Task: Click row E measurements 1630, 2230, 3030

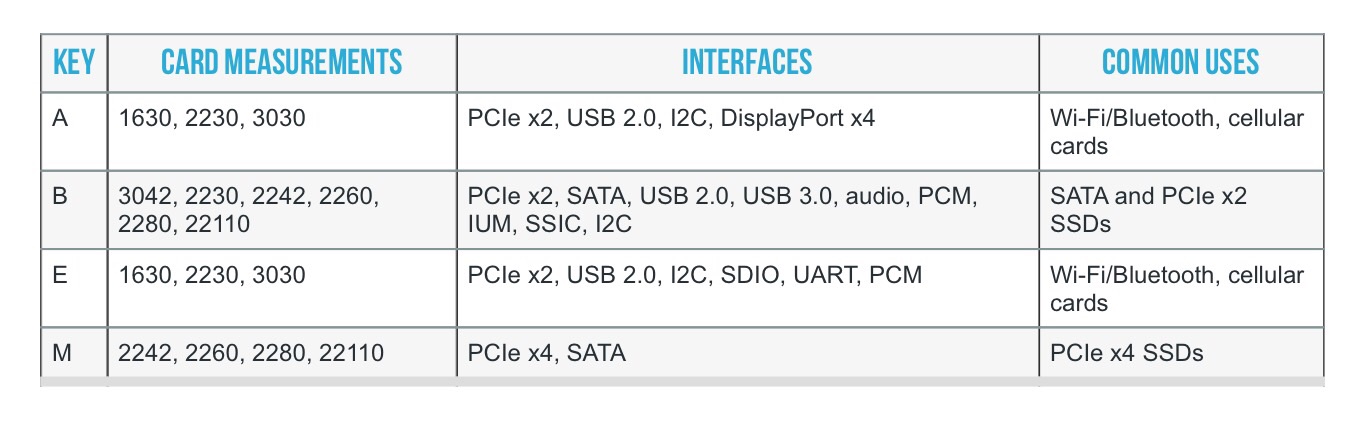Action: coord(282,287)
